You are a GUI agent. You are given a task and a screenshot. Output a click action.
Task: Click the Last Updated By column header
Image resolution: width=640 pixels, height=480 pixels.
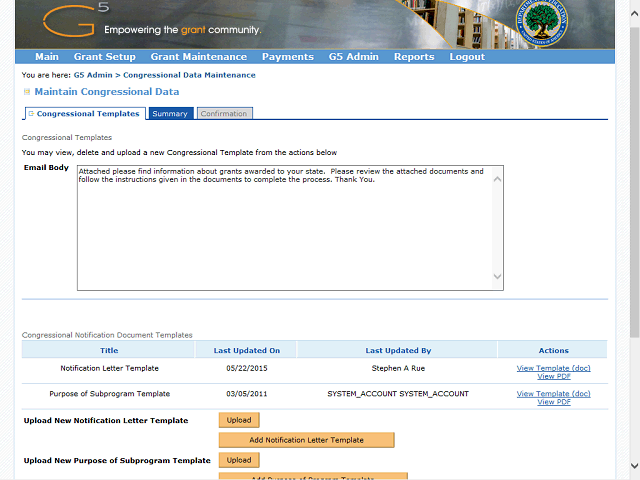398,350
